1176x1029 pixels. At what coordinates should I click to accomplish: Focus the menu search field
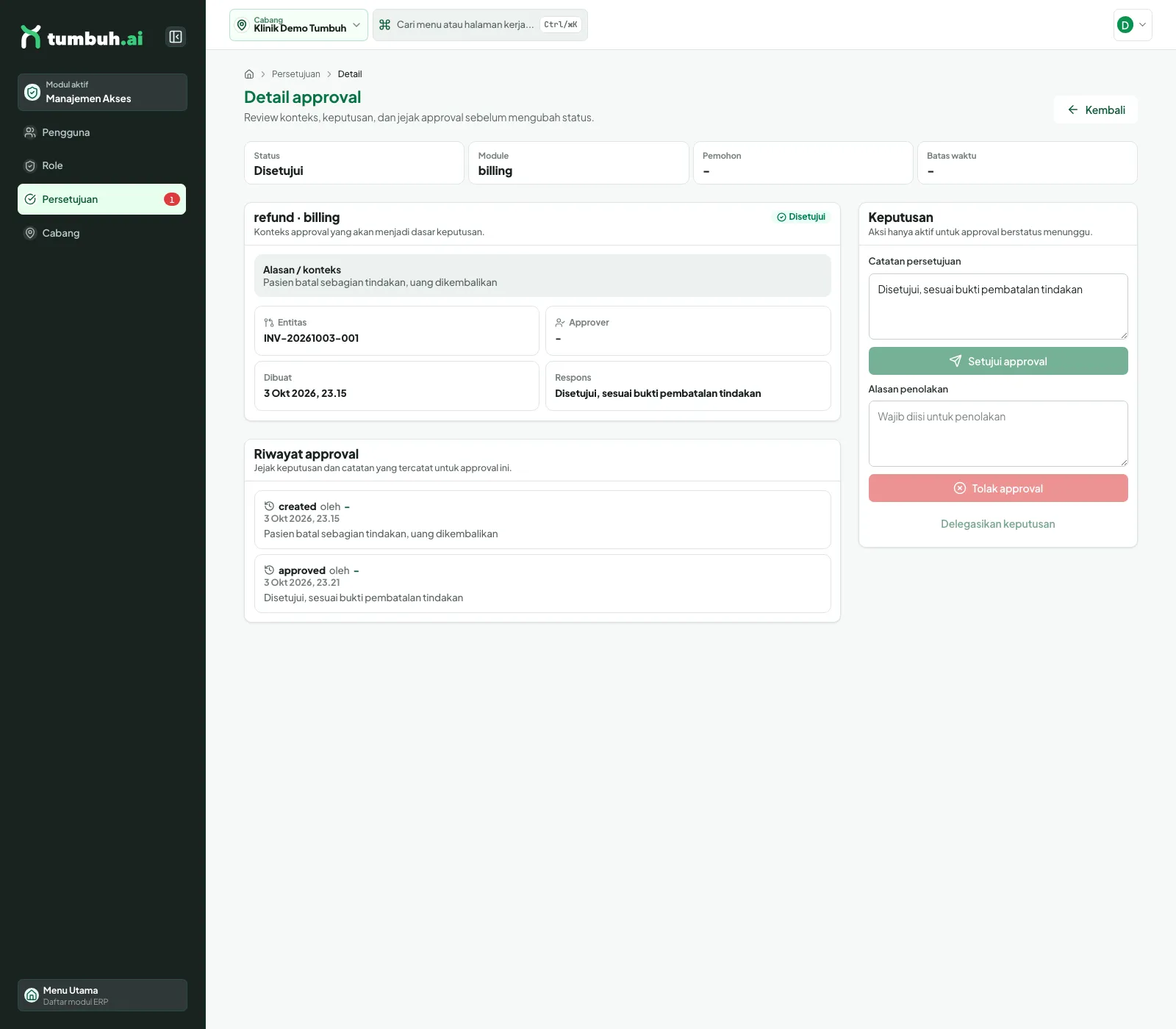tap(480, 25)
